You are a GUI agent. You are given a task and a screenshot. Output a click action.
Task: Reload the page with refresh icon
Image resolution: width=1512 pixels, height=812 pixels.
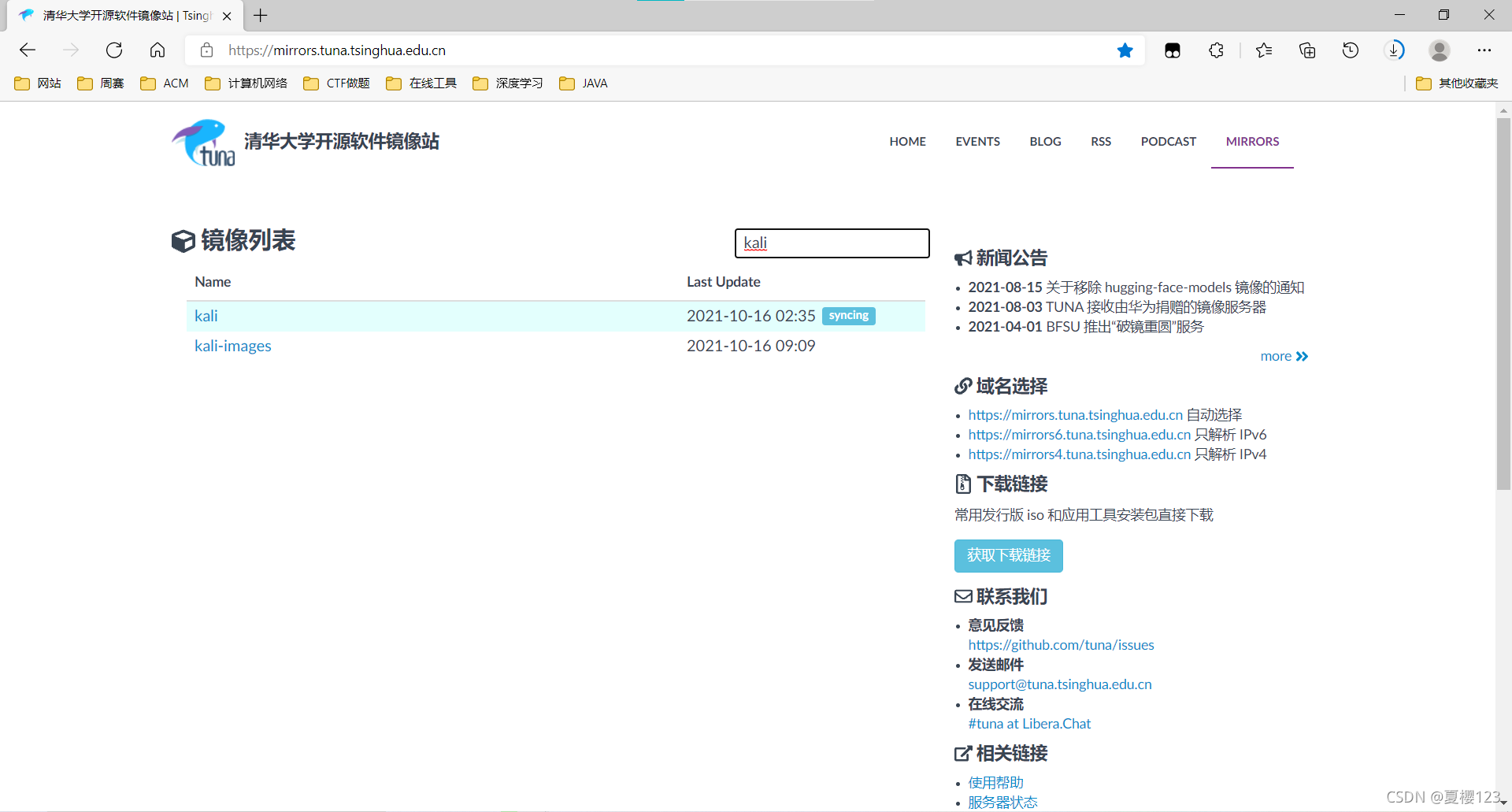pos(114,50)
